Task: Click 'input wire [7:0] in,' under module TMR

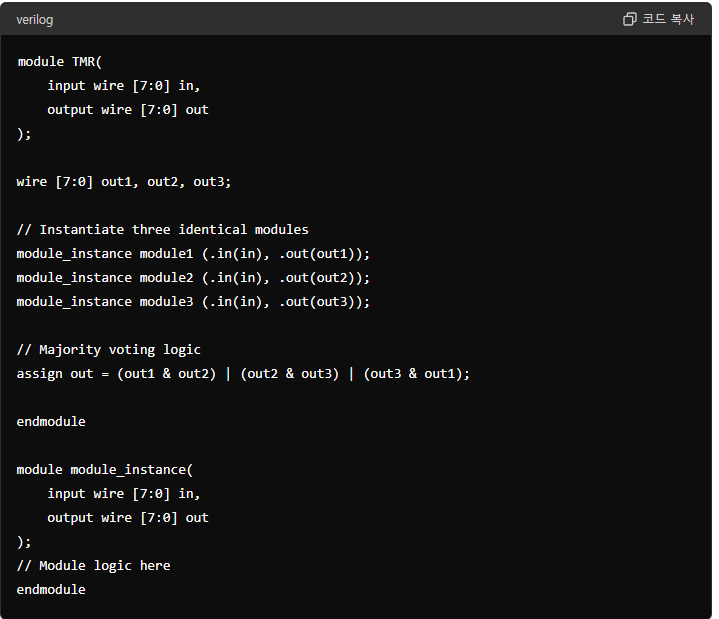Action: pos(124,86)
